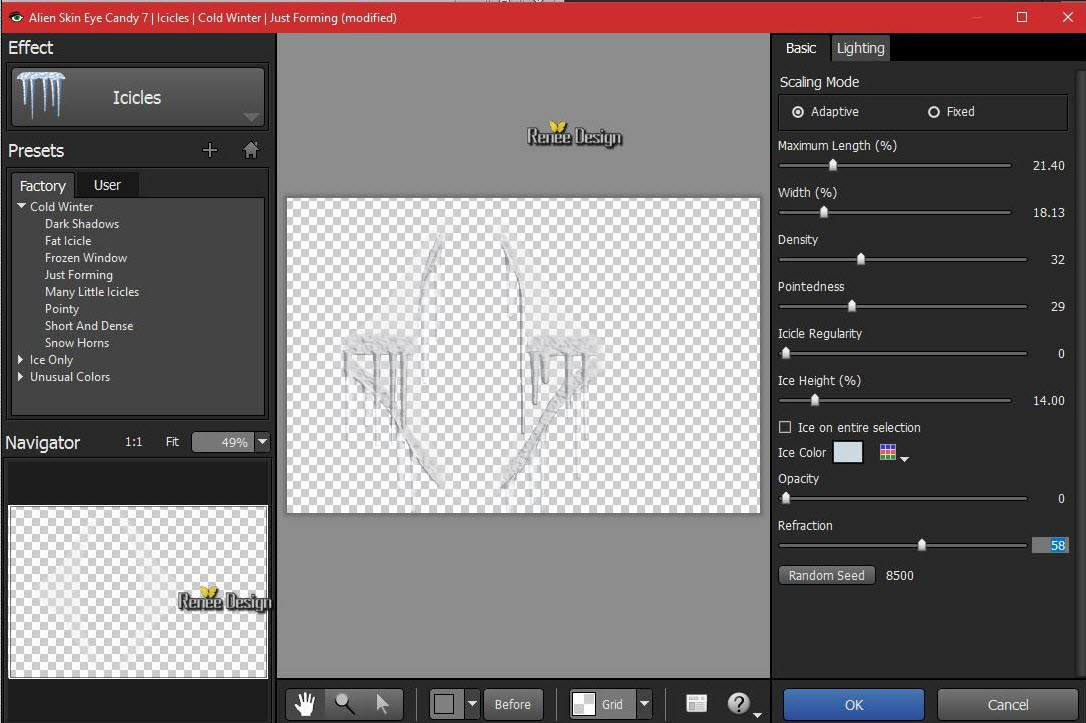The image size is (1086, 723).
Task: Open the background color dropdown arrow
Action: [472, 704]
